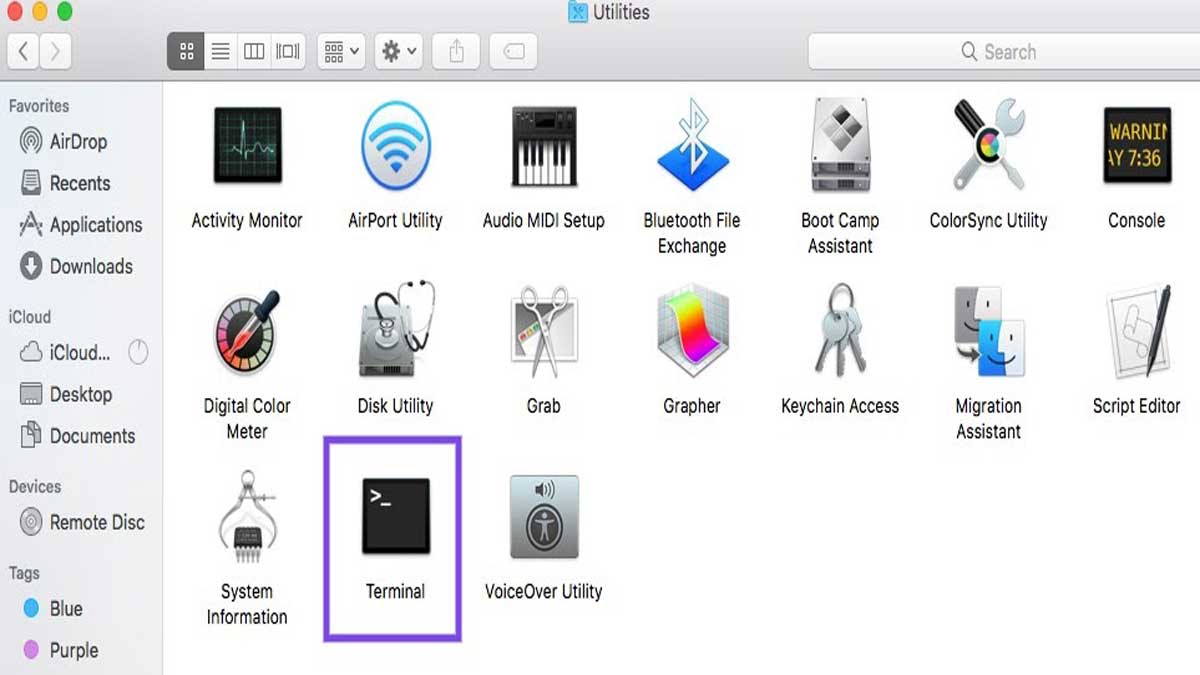Click the Share button in the toolbar
The width and height of the screenshot is (1200, 675).
tap(455, 51)
